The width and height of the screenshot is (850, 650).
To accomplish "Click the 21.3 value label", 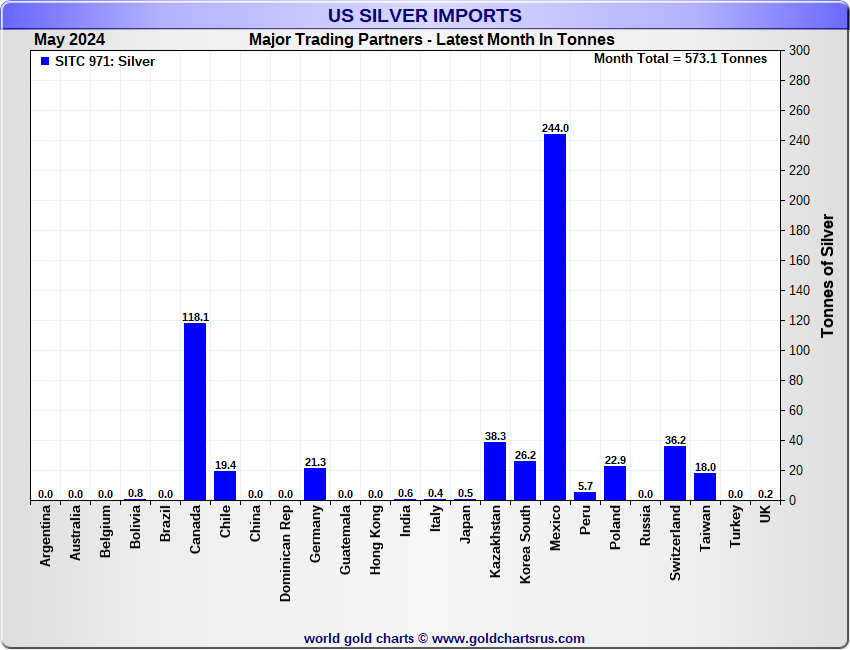I will (x=315, y=462).
